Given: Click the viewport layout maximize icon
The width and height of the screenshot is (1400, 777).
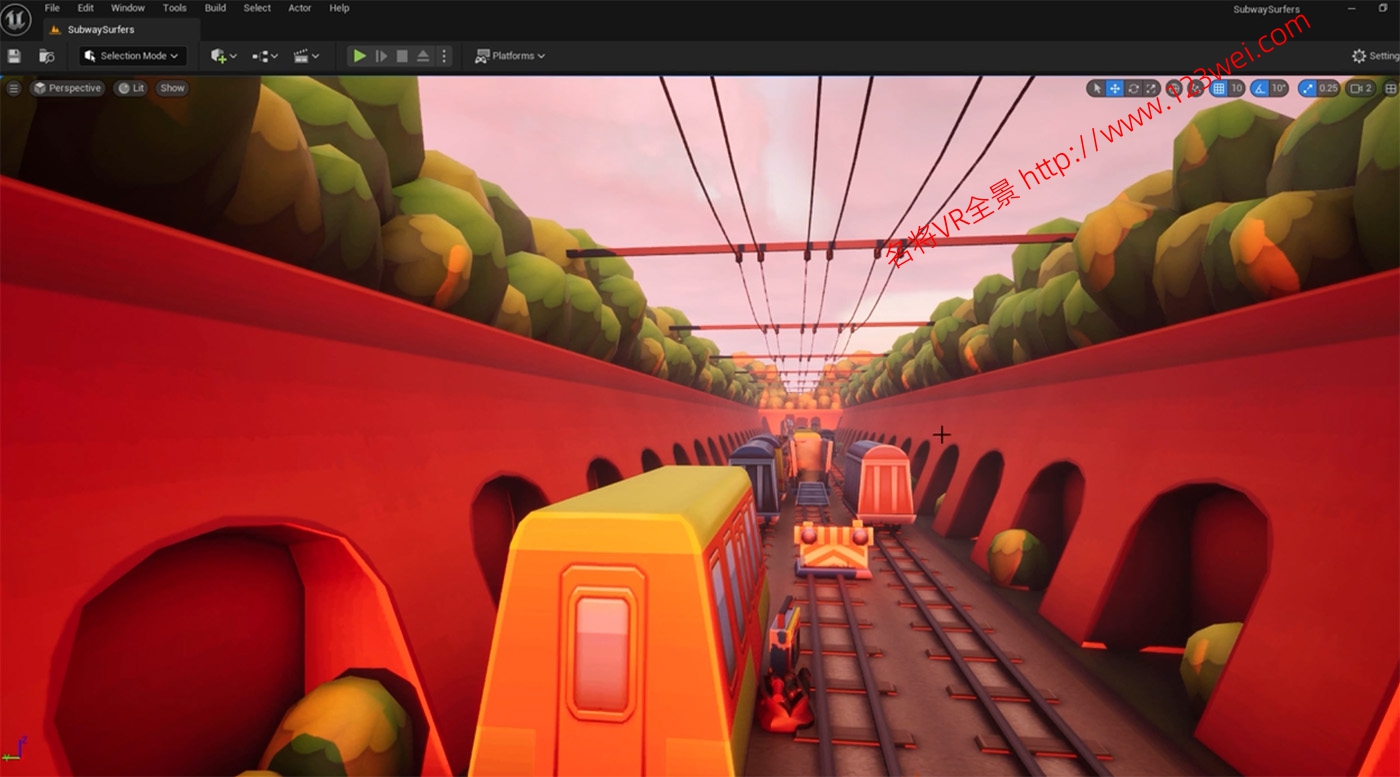Looking at the screenshot, I should click(1390, 88).
